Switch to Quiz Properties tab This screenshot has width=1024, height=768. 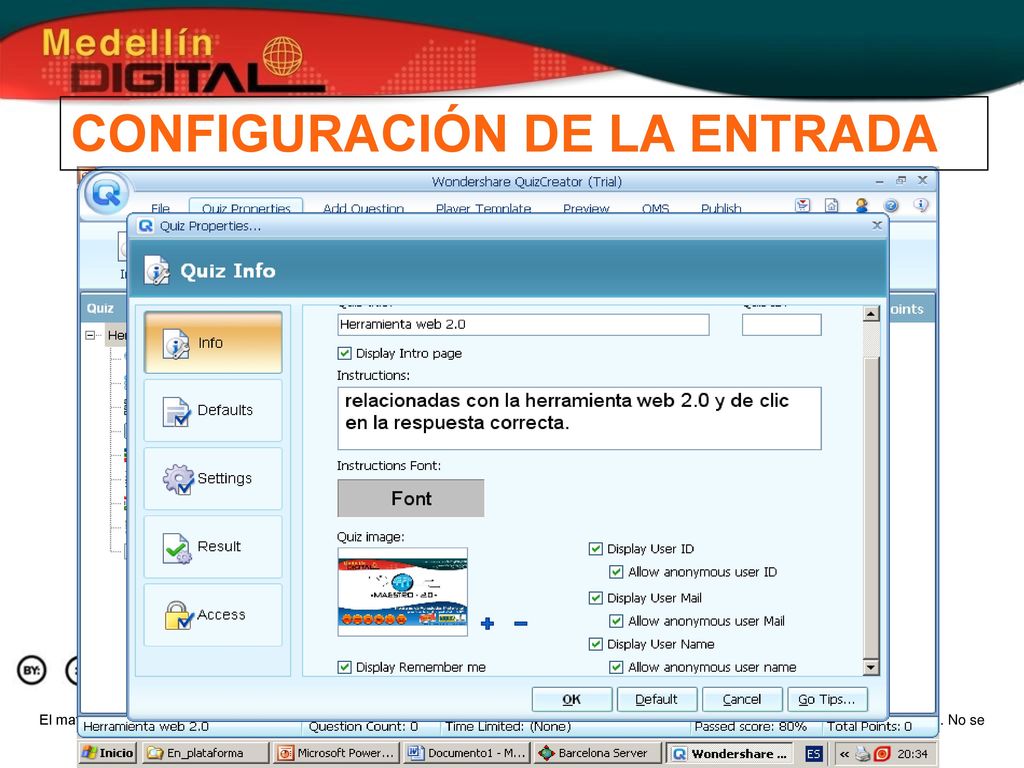[246, 208]
